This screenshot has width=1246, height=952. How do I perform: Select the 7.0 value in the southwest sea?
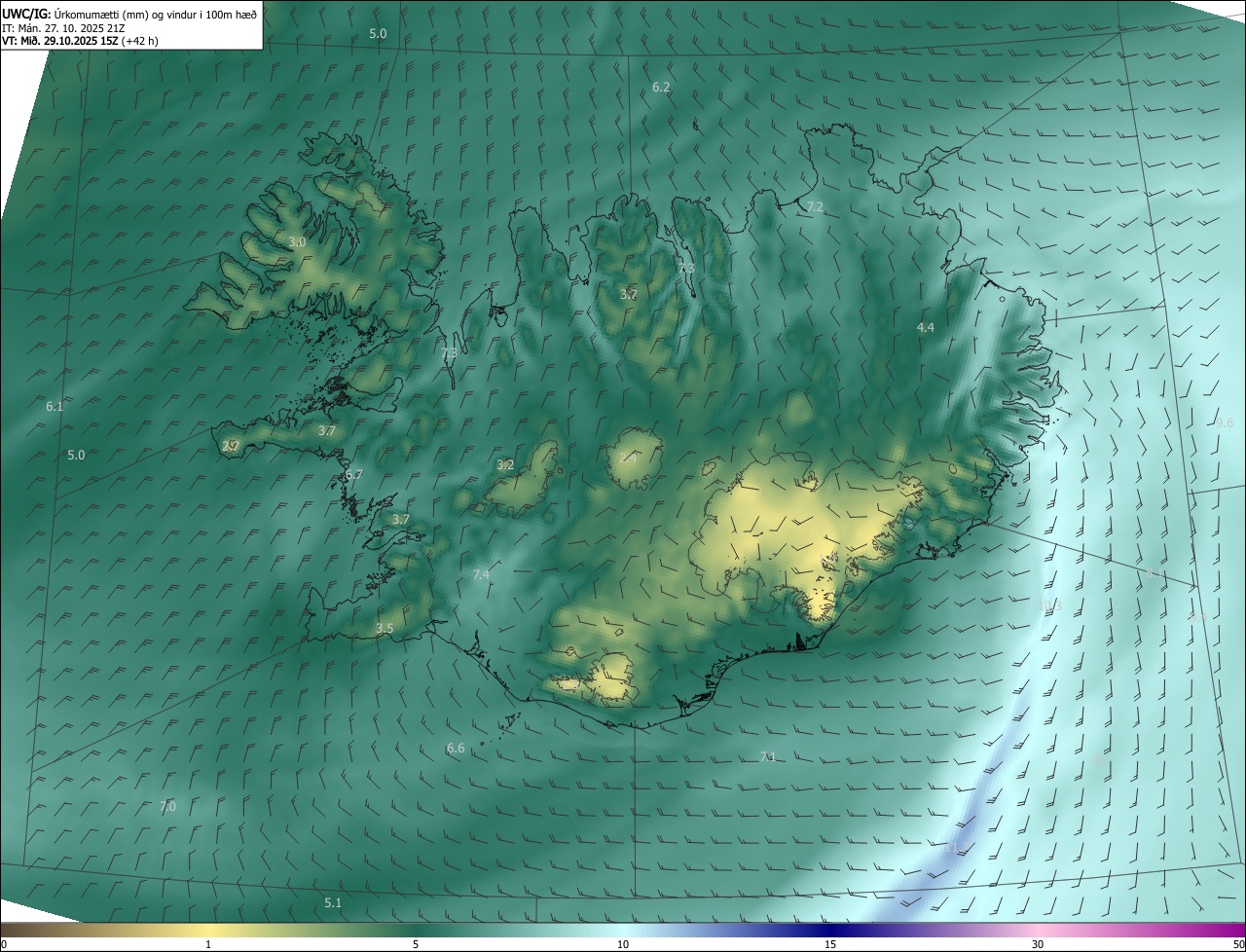pos(167,807)
